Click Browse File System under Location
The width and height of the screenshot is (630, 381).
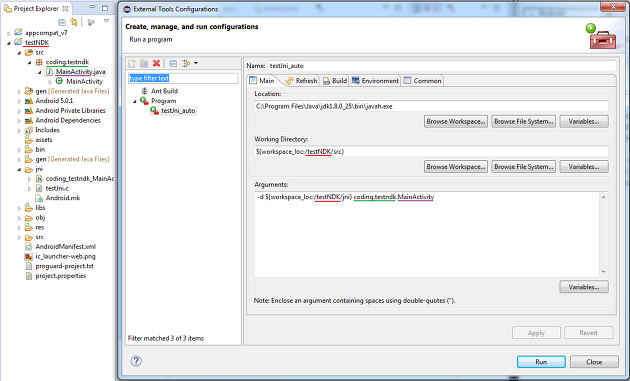click(524, 121)
